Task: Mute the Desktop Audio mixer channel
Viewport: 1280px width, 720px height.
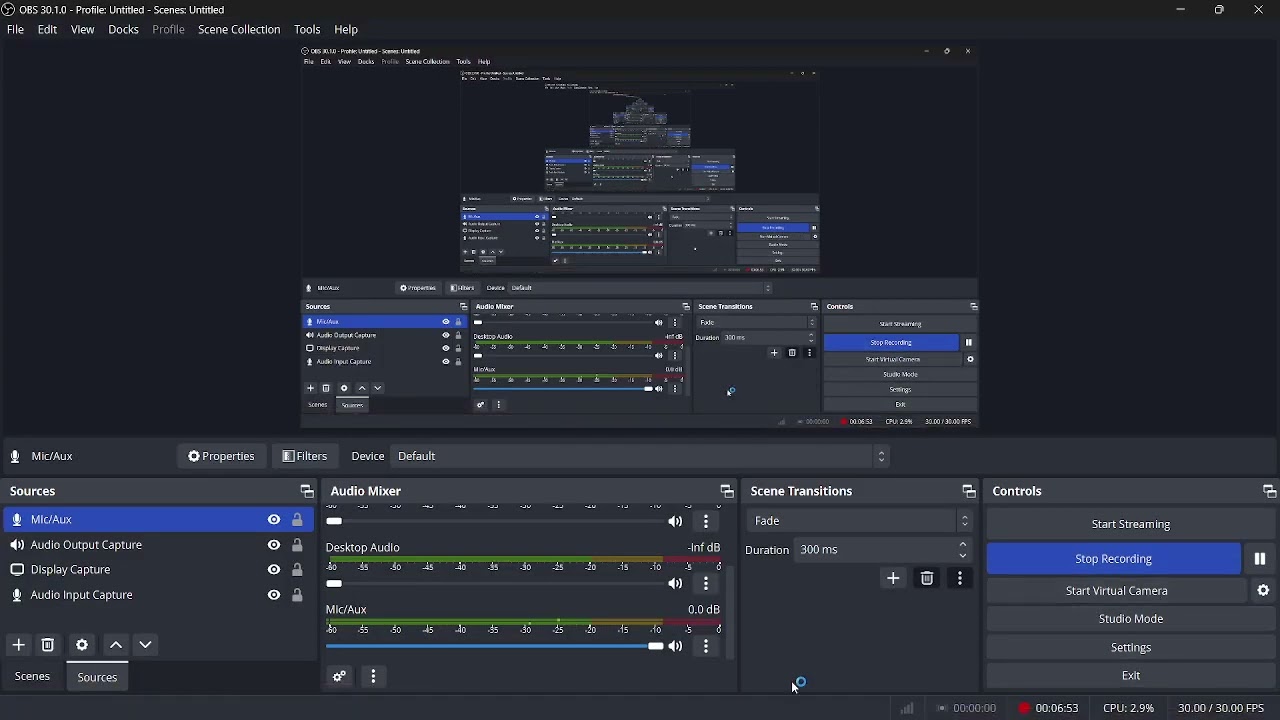Action: point(677,585)
